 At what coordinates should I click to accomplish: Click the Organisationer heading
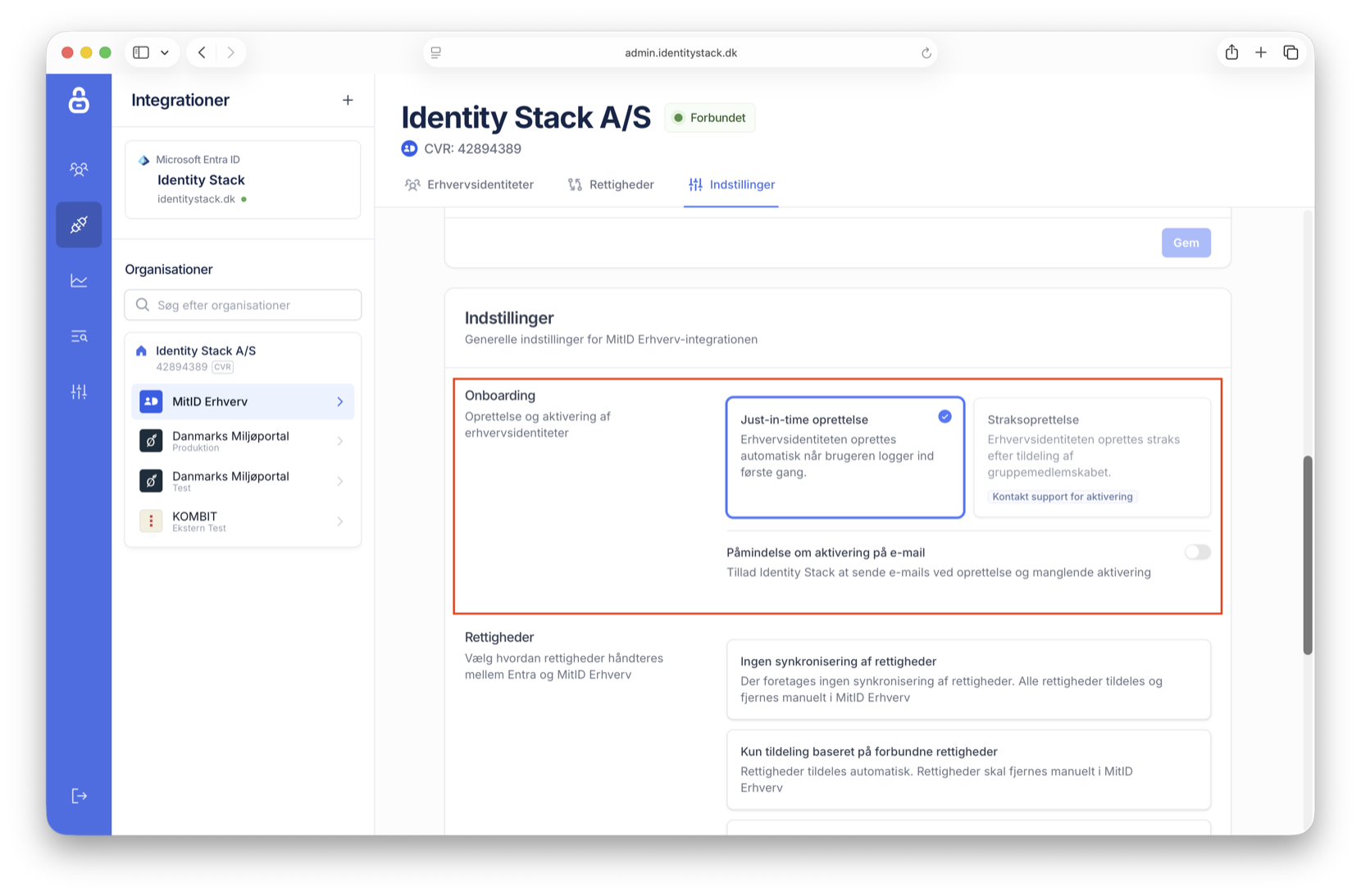(x=169, y=270)
